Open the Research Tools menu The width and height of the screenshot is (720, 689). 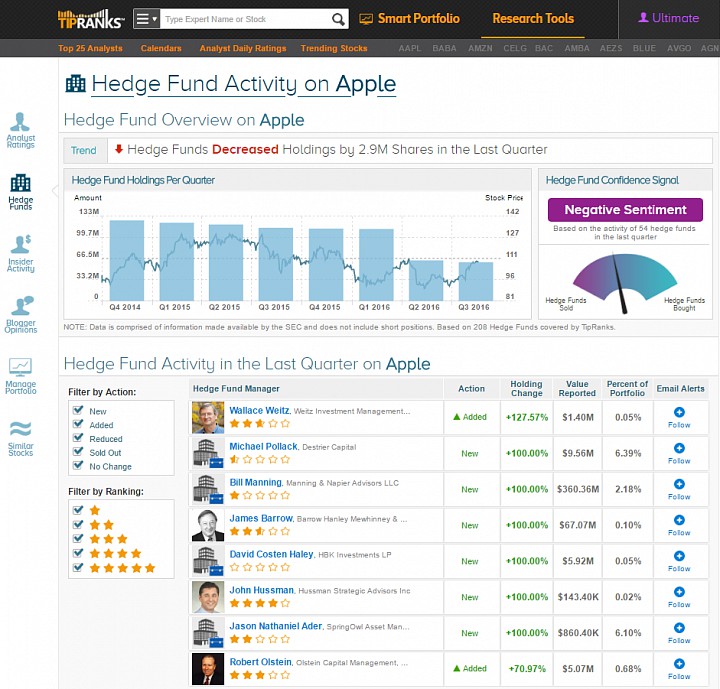click(x=533, y=18)
